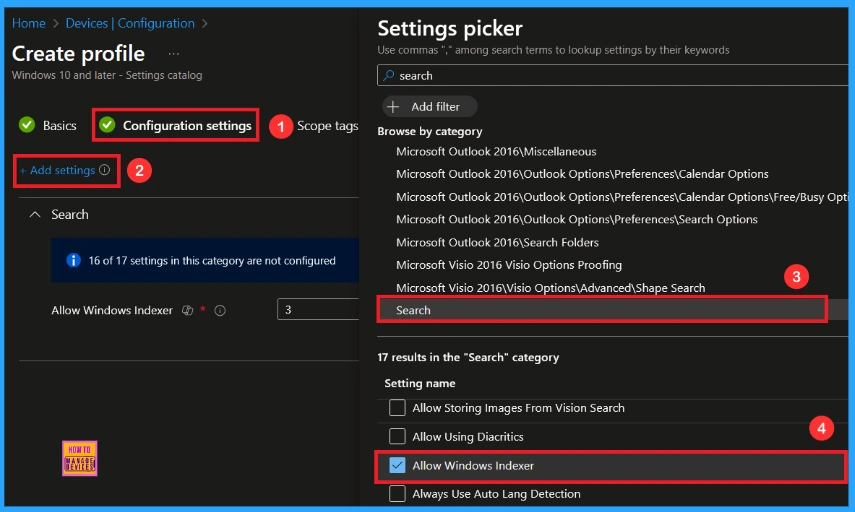Click the green checkmark icon beside Basics

click(27, 125)
